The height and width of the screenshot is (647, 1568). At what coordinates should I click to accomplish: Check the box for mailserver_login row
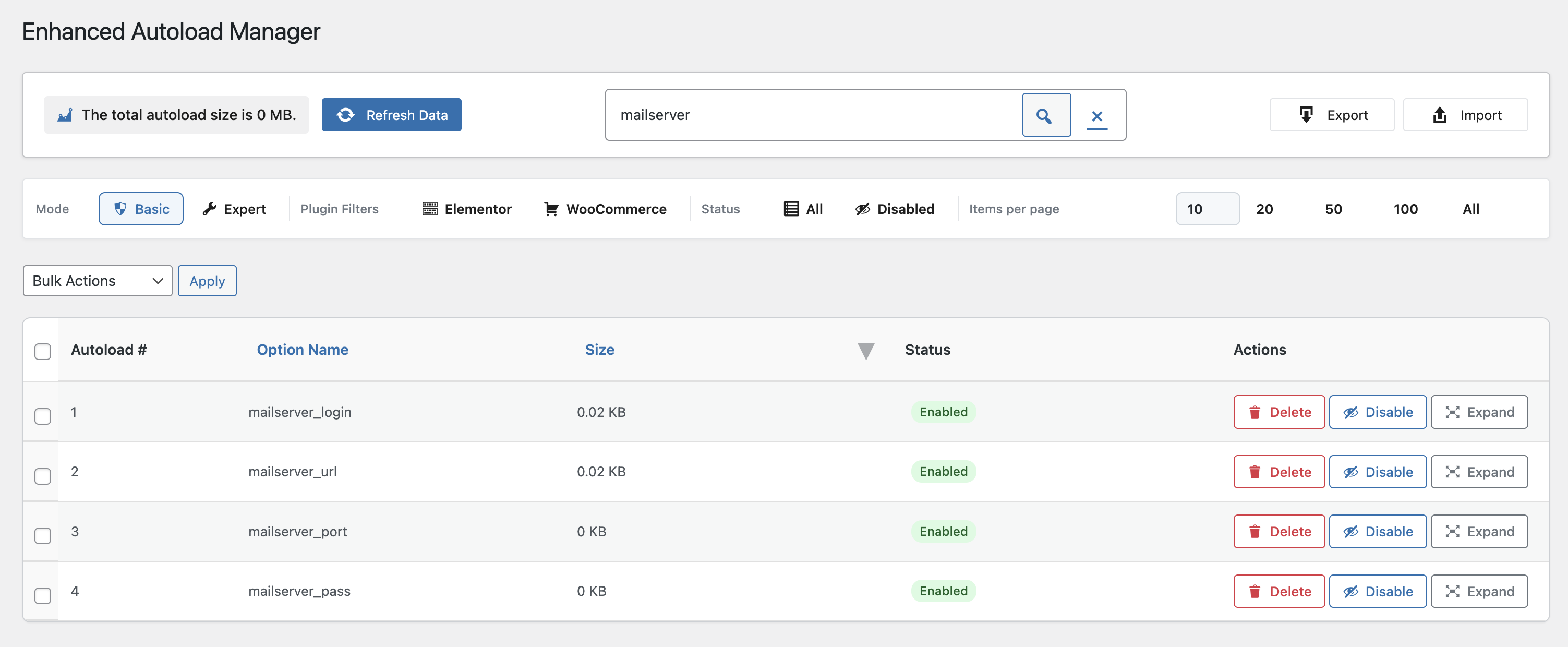[43, 416]
